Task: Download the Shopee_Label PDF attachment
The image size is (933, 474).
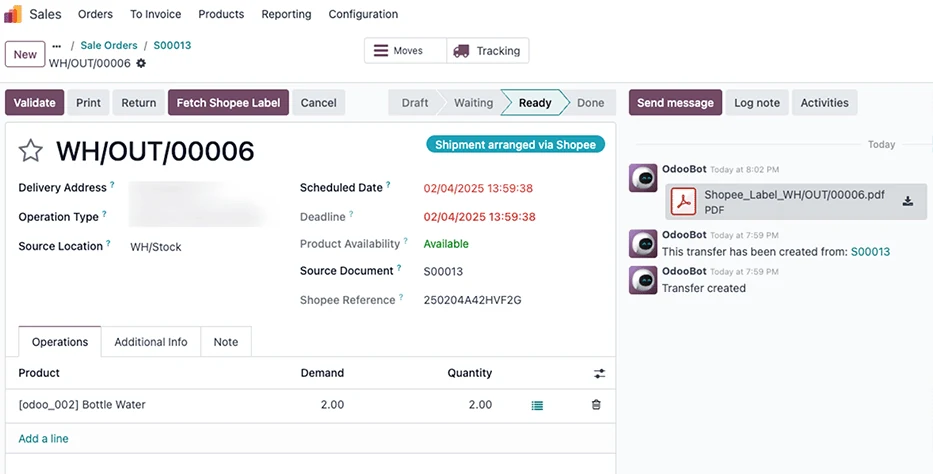Action: tap(907, 201)
